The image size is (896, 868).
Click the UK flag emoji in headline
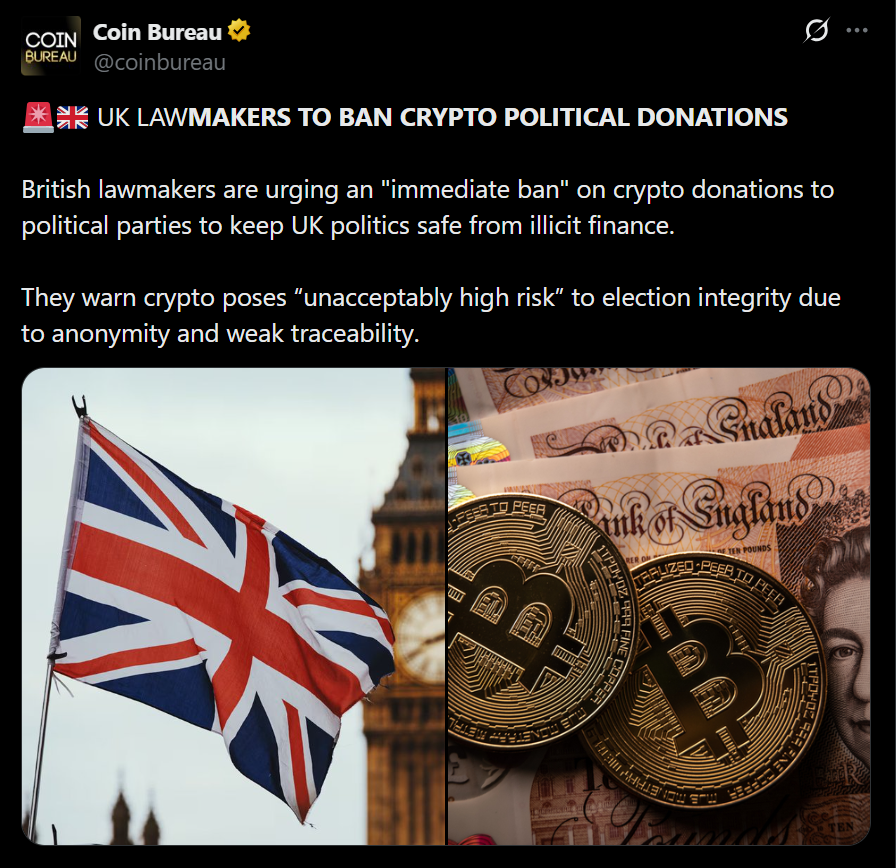tap(73, 118)
